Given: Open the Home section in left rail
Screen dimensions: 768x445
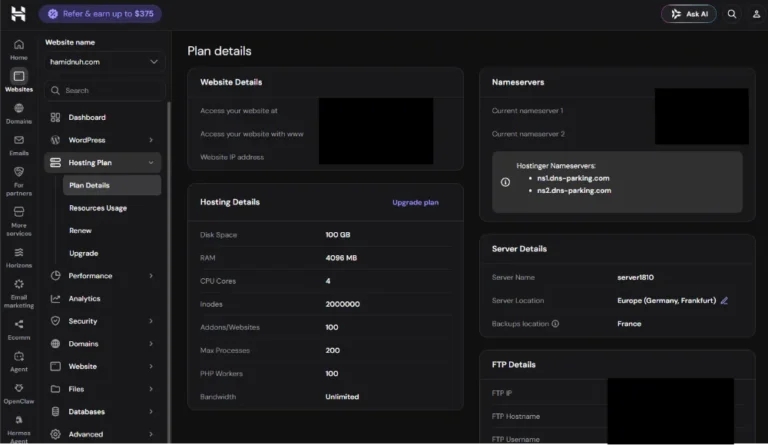Looking at the screenshot, I should pyautogui.click(x=19, y=49).
